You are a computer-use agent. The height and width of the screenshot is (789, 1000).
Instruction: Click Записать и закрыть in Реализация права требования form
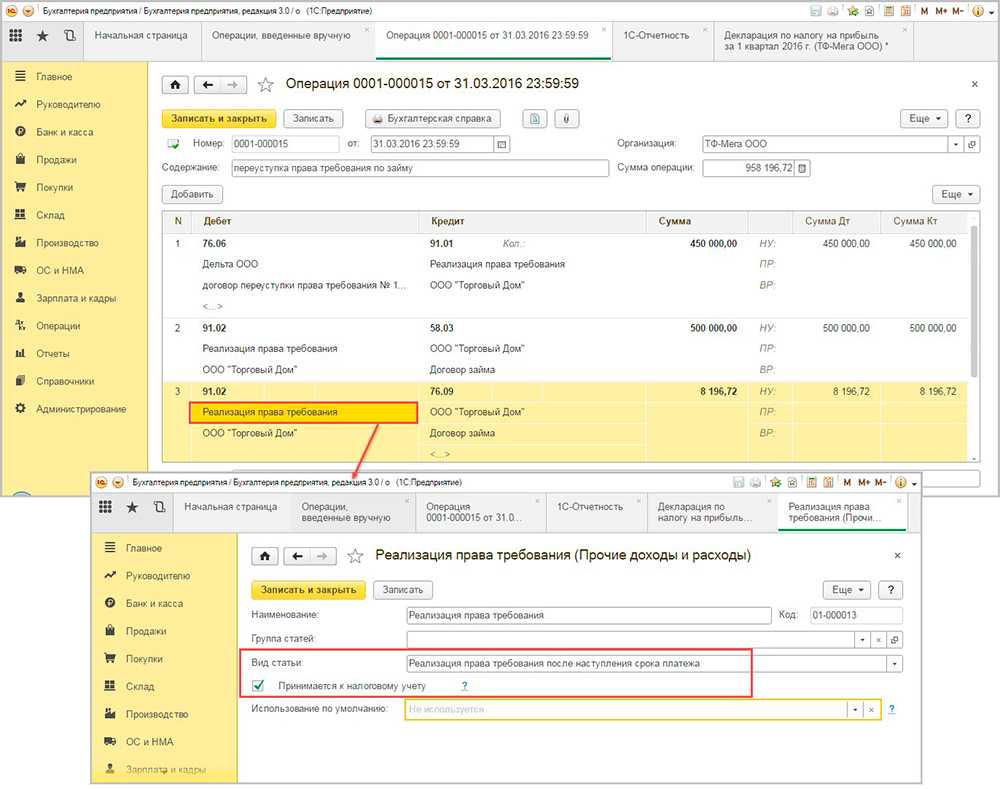click(x=309, y=590)
